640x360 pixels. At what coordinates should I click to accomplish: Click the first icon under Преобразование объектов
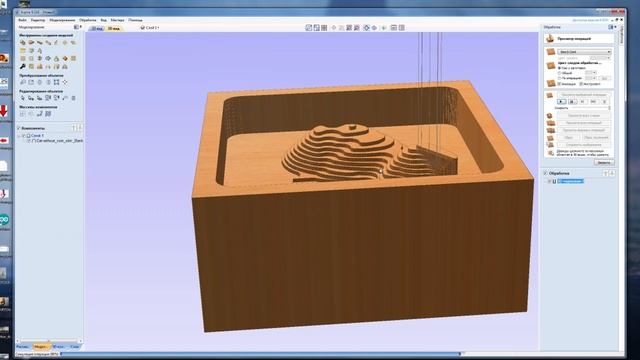click(23, 82)
